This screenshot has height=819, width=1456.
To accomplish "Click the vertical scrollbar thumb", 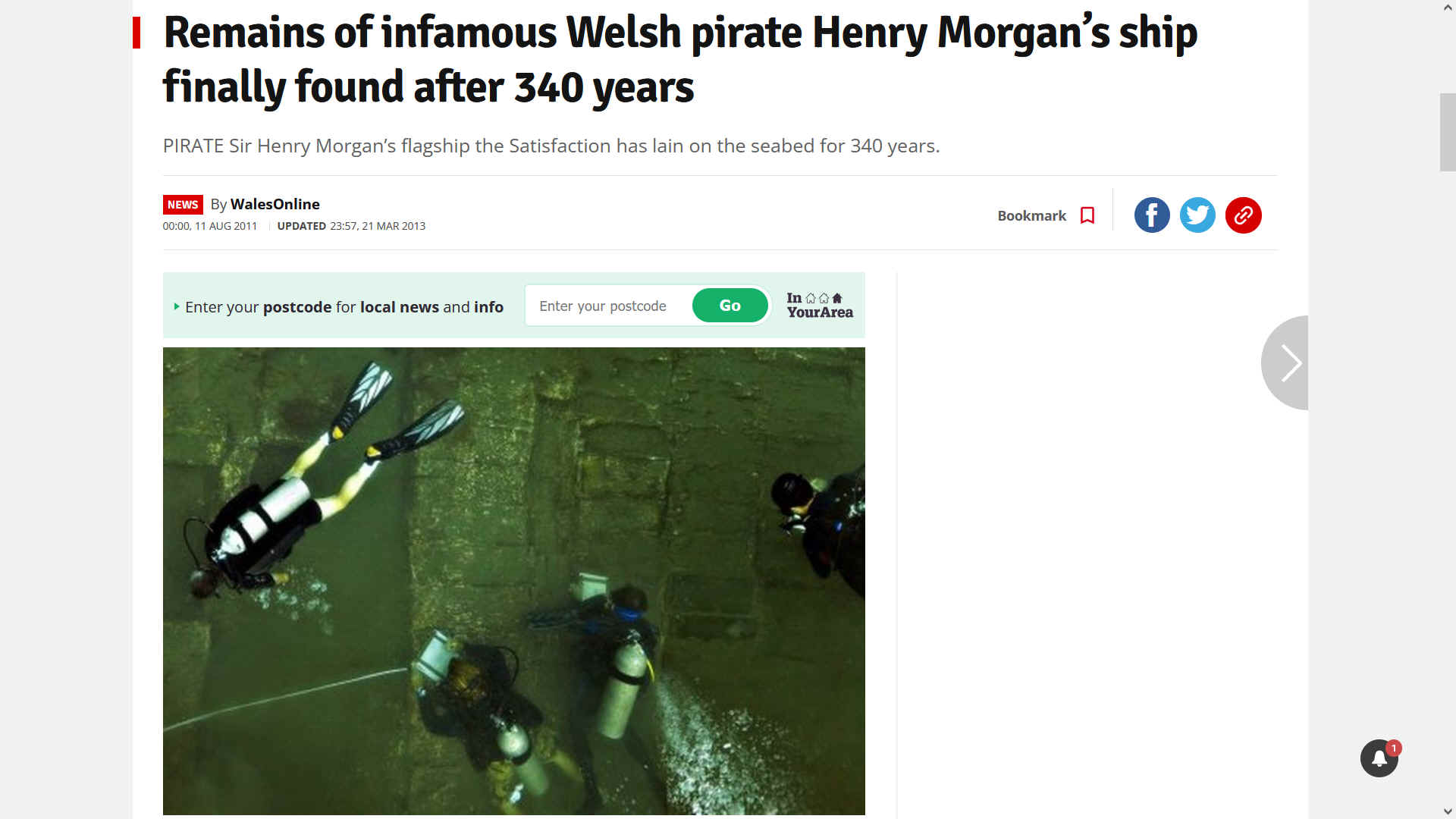I will [x=1448, y=132].
